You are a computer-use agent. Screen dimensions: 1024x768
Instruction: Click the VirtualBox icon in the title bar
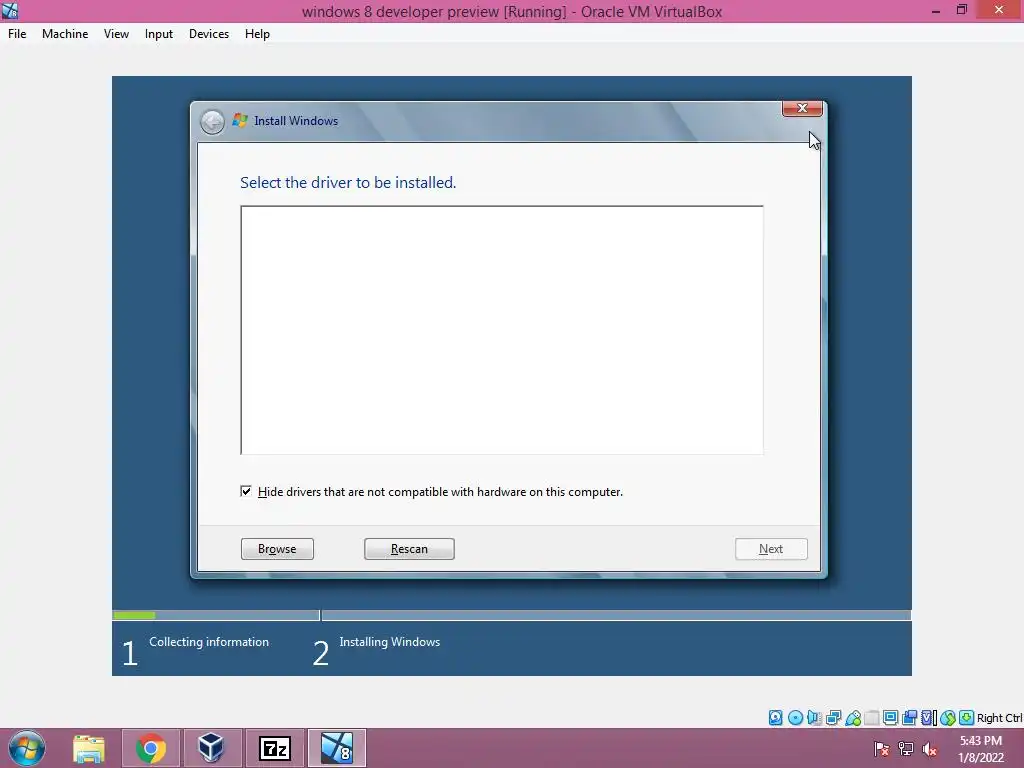pyautogui.click(x=10, y=10)
